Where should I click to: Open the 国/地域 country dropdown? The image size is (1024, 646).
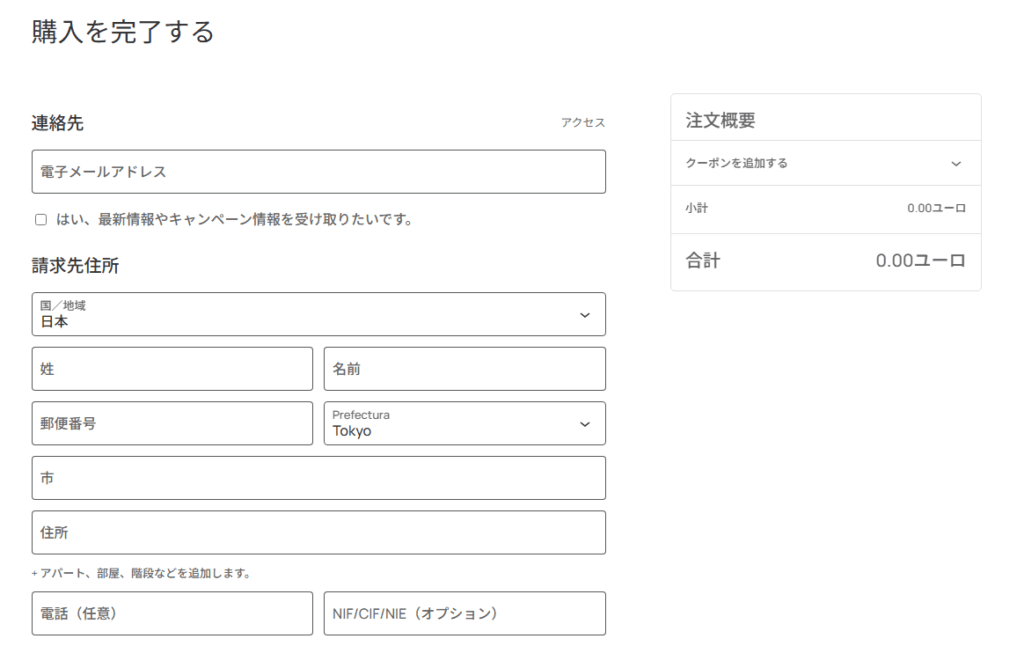pos(319,314)
